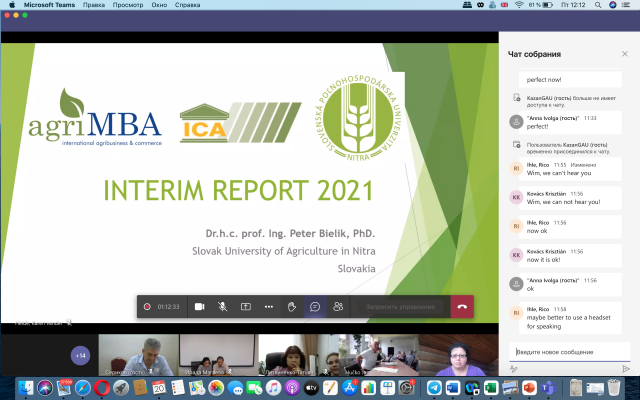Open the Правка menu
The width and height of the screenshot is (640, 400).
93,5
